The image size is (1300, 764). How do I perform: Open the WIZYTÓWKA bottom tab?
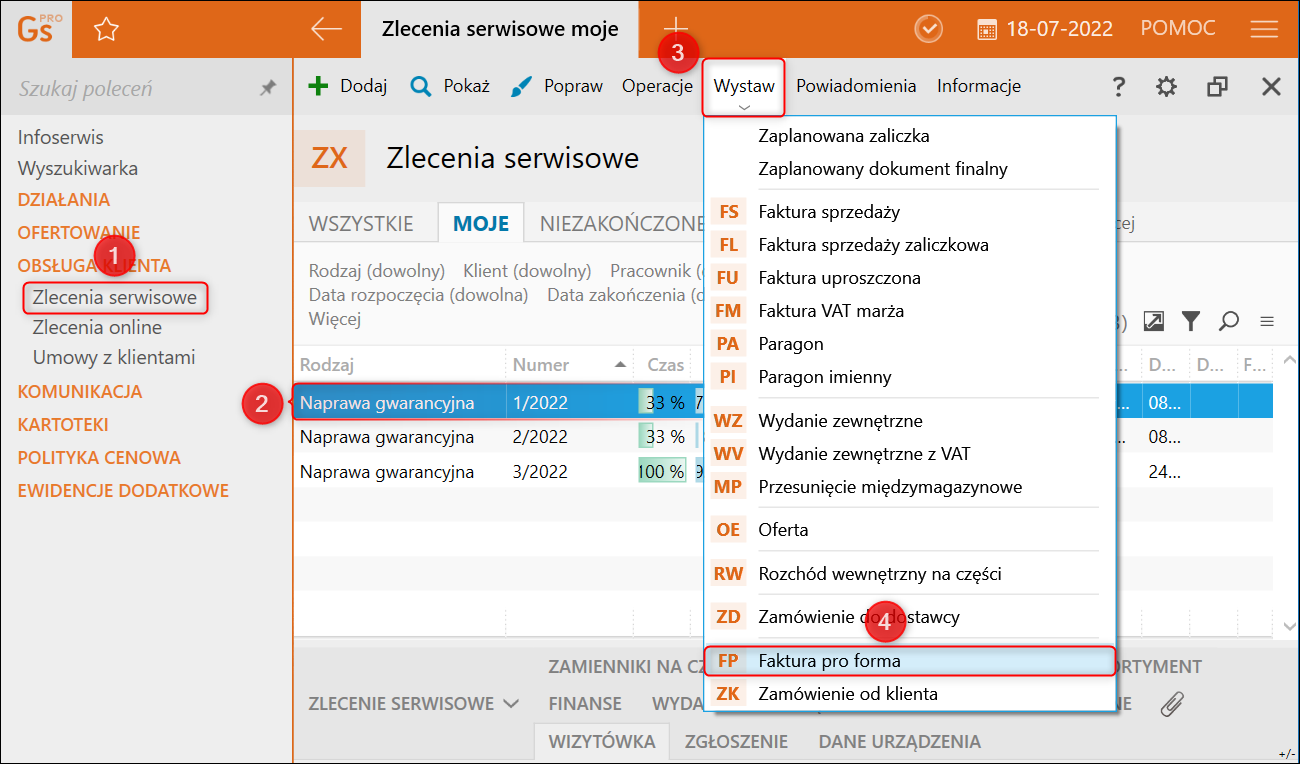click(602, 742)
